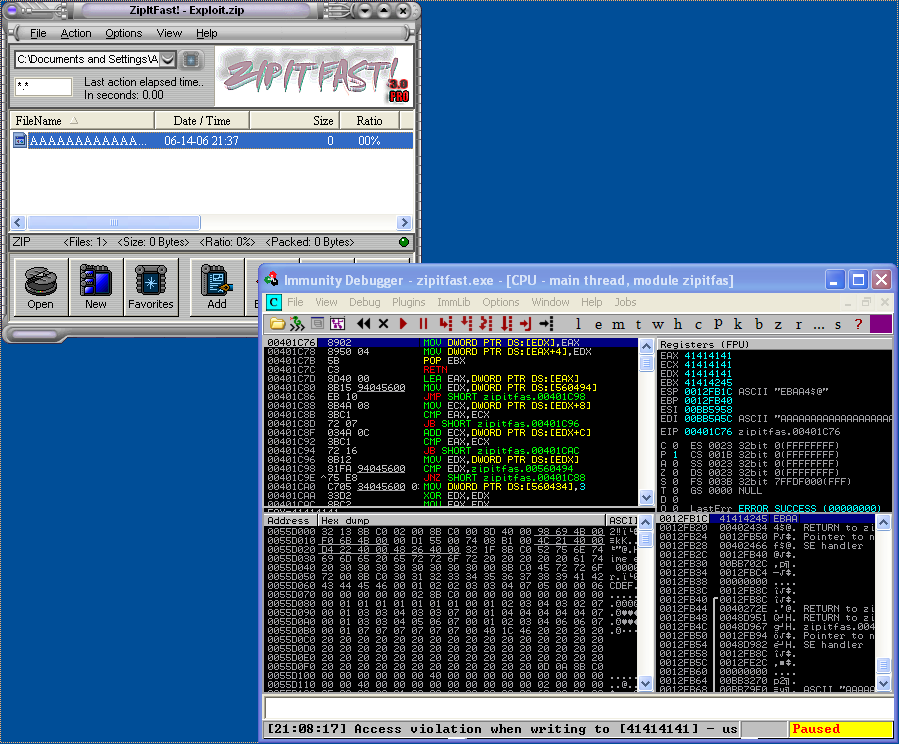Screen dimensions: 899x744
Task: Click the button beside the path dropdown
Action: pos(191,59)
